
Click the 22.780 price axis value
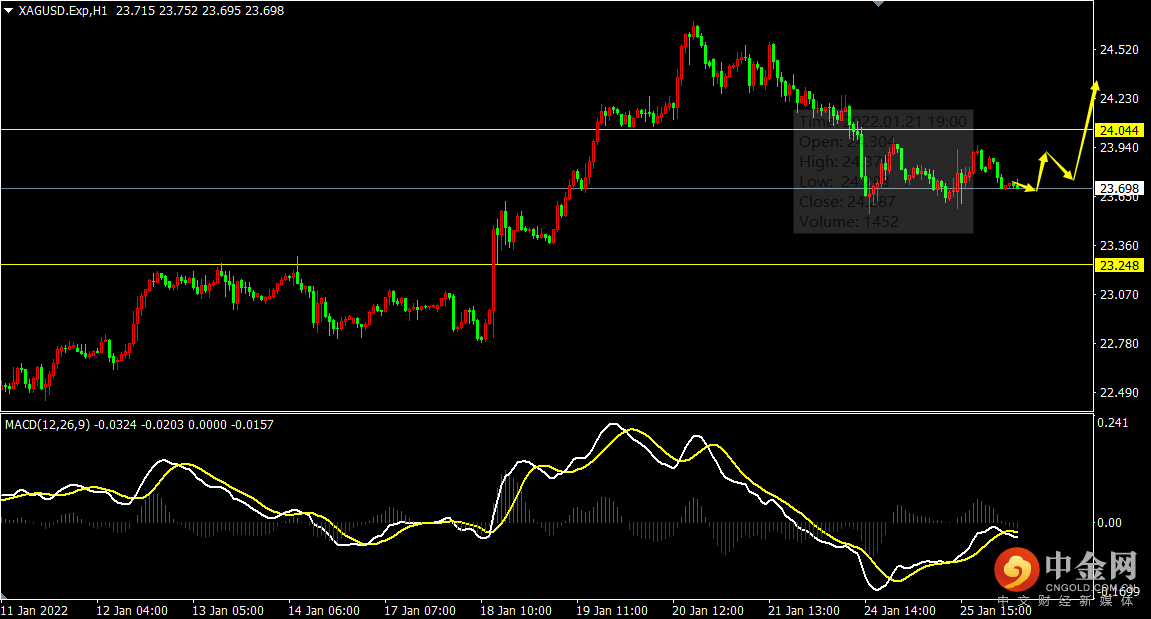pyautogui.click(x=1119, y=344)
